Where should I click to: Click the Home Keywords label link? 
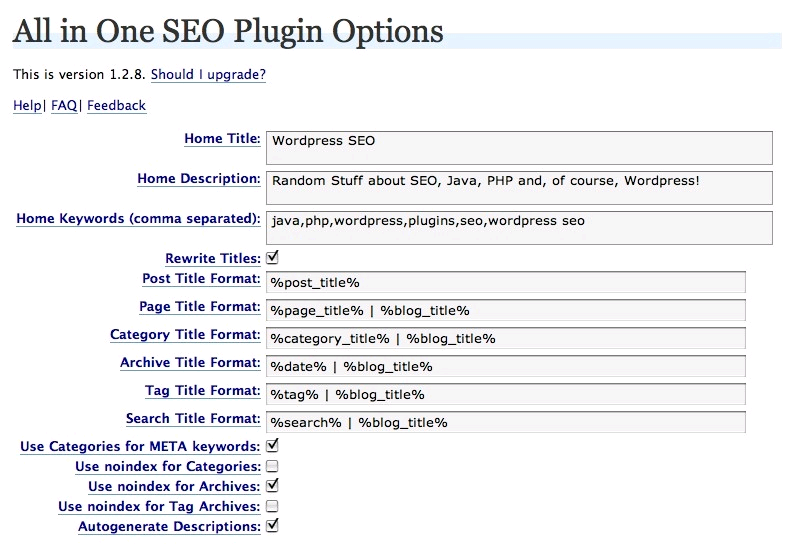point(138,218)
